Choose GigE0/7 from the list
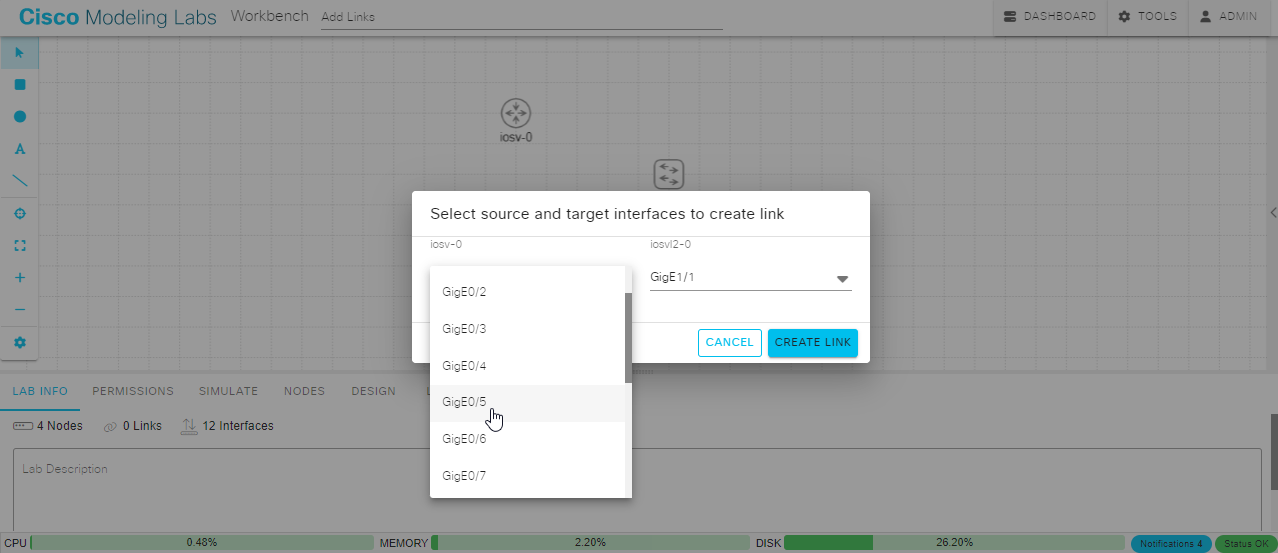This screenshot has height=553, width=1278. [527, 476]
